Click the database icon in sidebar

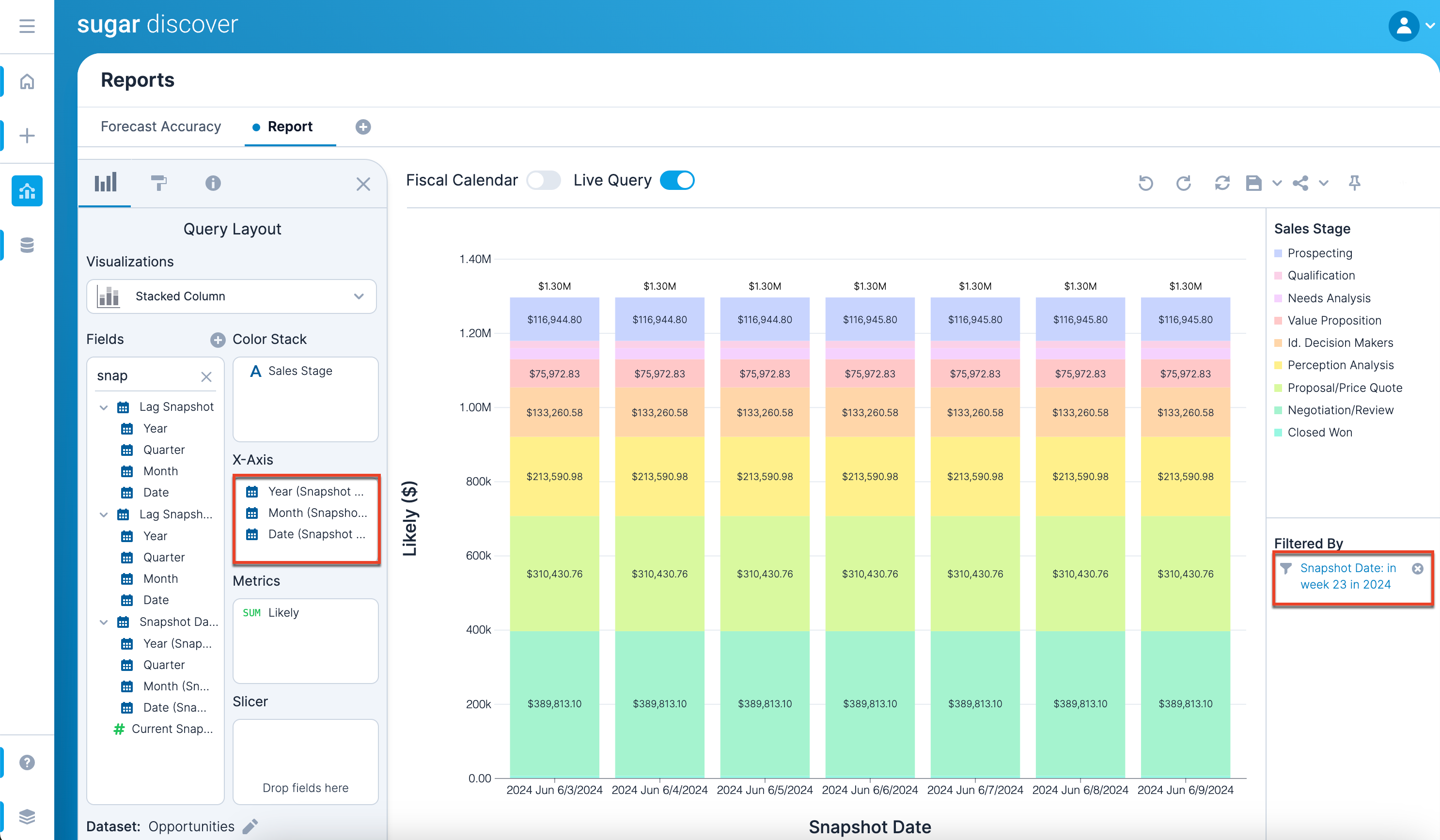[27, 245]
